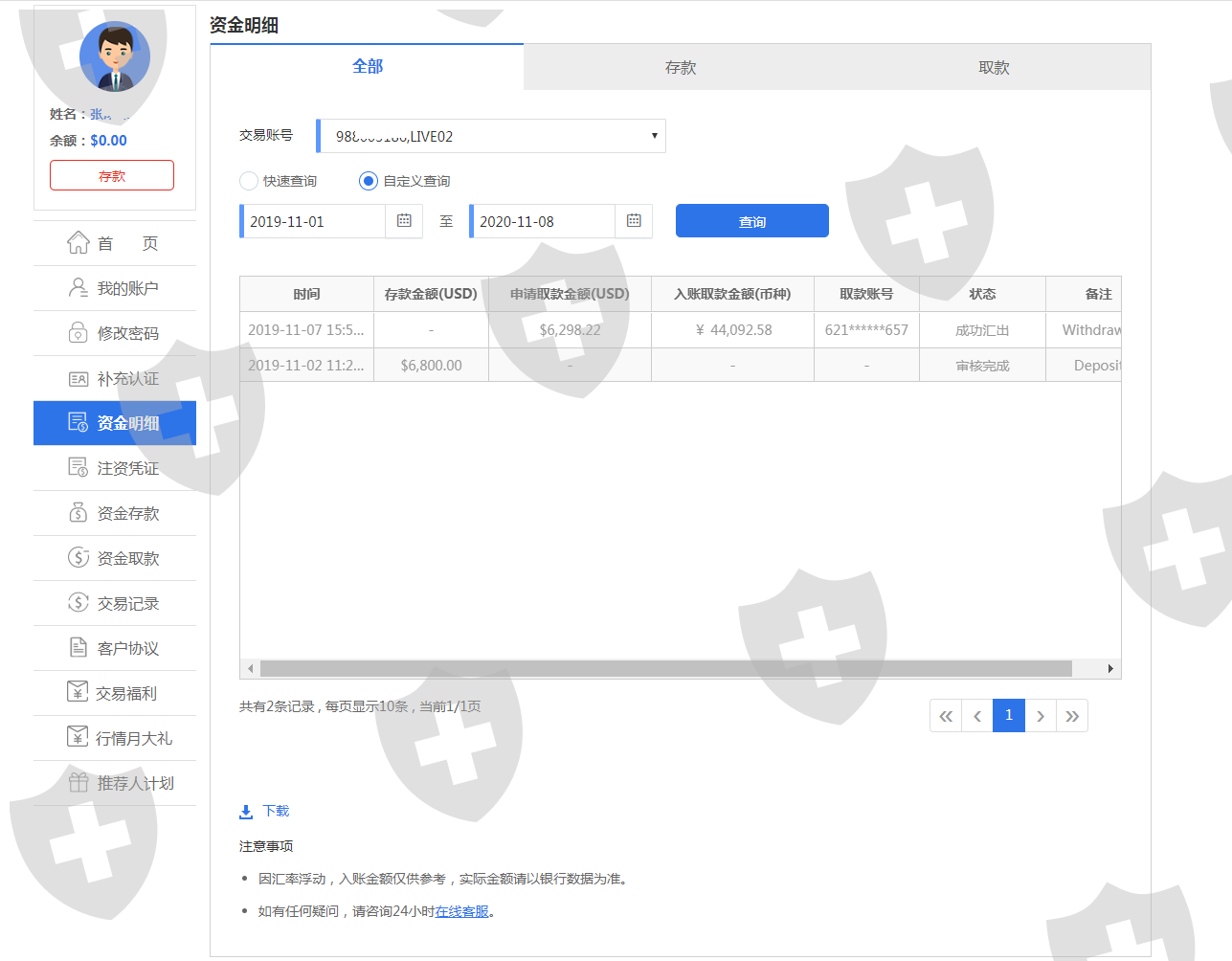This screenshot has width=1232, height=961.
Task: Open the start date calendar picker
Action: (x=404, y=221)
